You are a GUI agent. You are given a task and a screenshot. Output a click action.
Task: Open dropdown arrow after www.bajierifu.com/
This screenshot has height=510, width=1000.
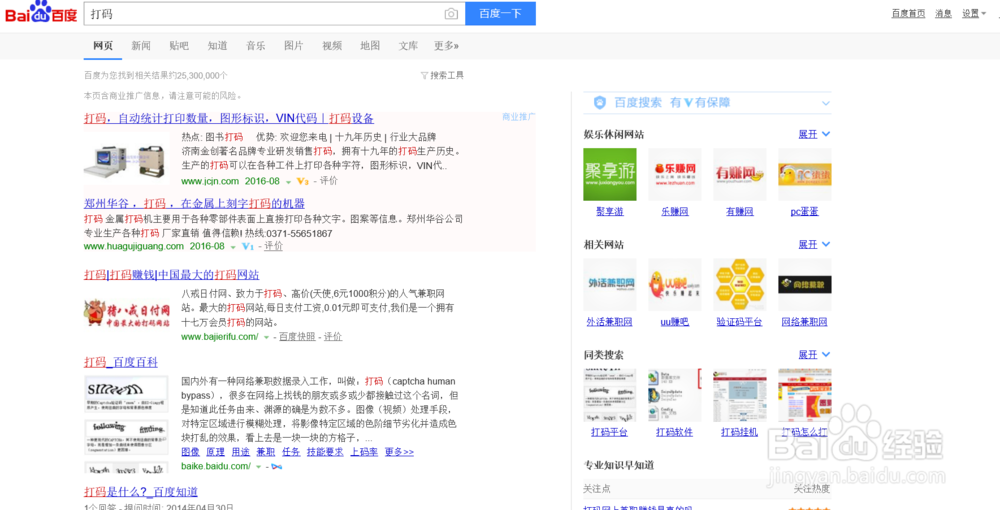click(267, 338)
